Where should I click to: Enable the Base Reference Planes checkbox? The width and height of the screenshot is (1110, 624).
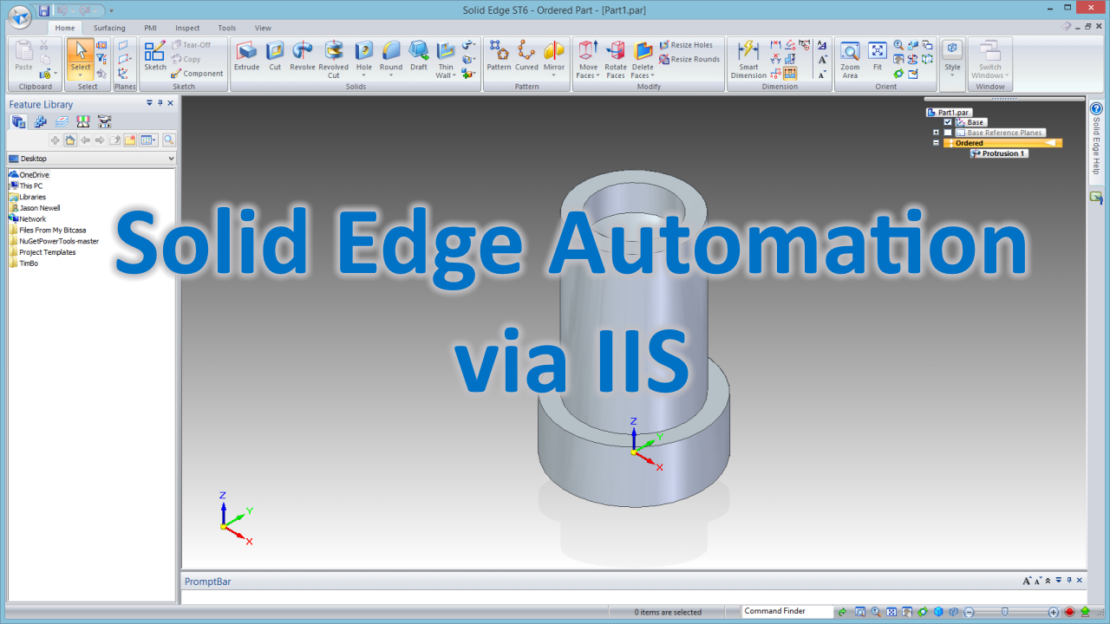947,132
